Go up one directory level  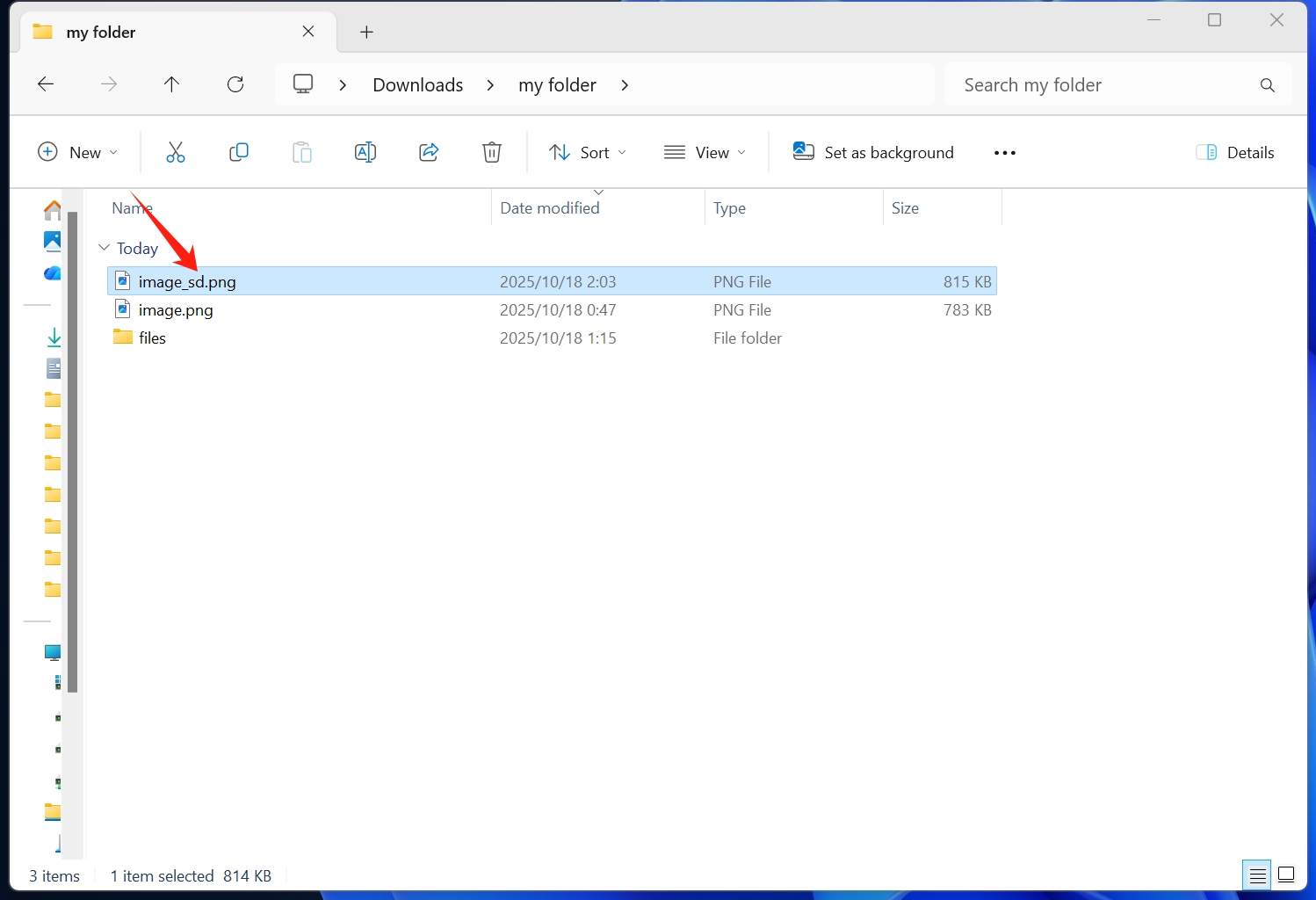(172, 84)
